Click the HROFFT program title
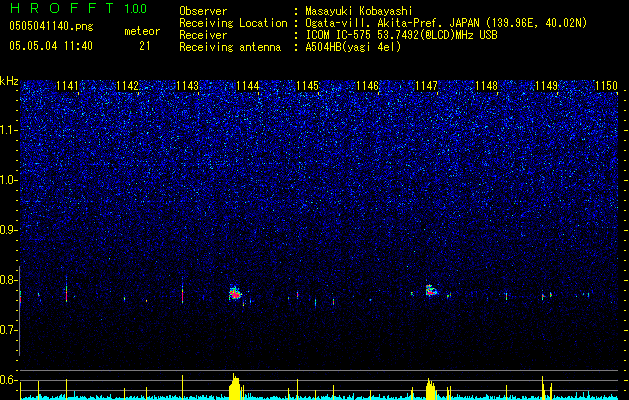 pyautogui.click(x=62, y=8)
